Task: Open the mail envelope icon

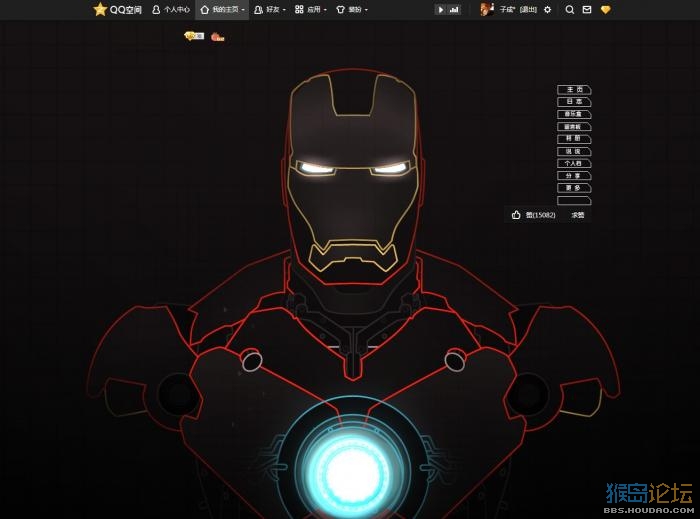Action: coord(587,9)
